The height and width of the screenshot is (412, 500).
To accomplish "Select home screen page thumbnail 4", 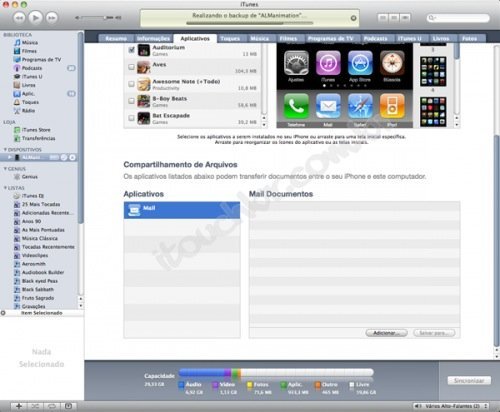I will pyautogui.click(x=433, y=71).
